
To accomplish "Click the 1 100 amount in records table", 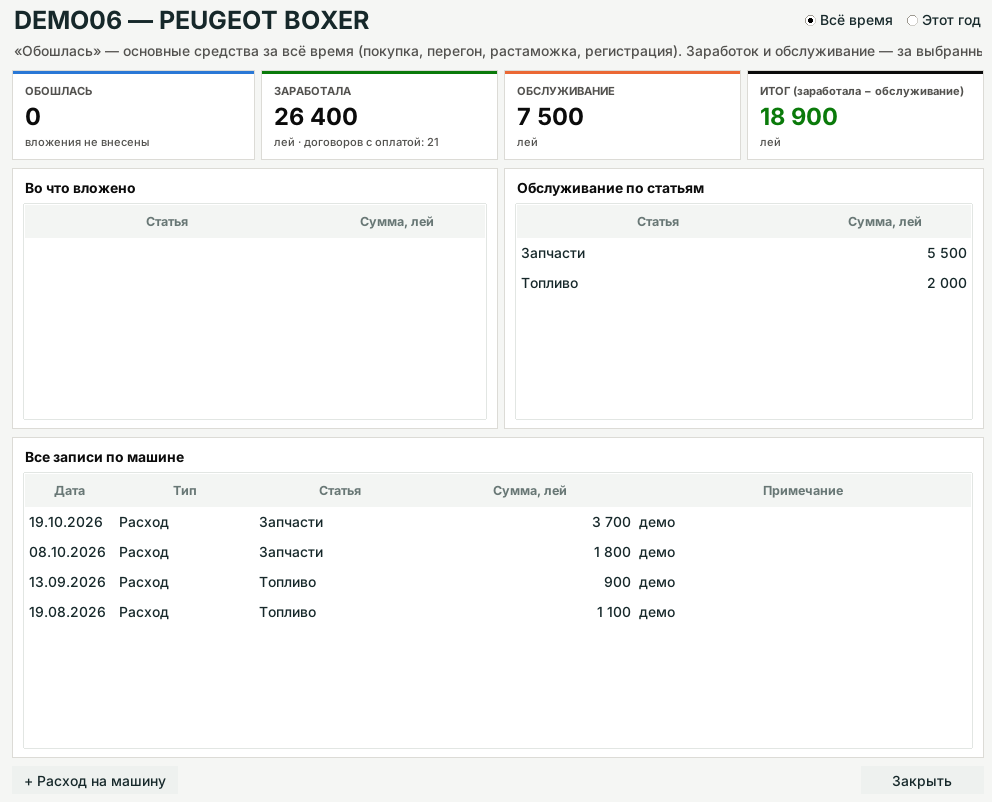I will 614,612.
